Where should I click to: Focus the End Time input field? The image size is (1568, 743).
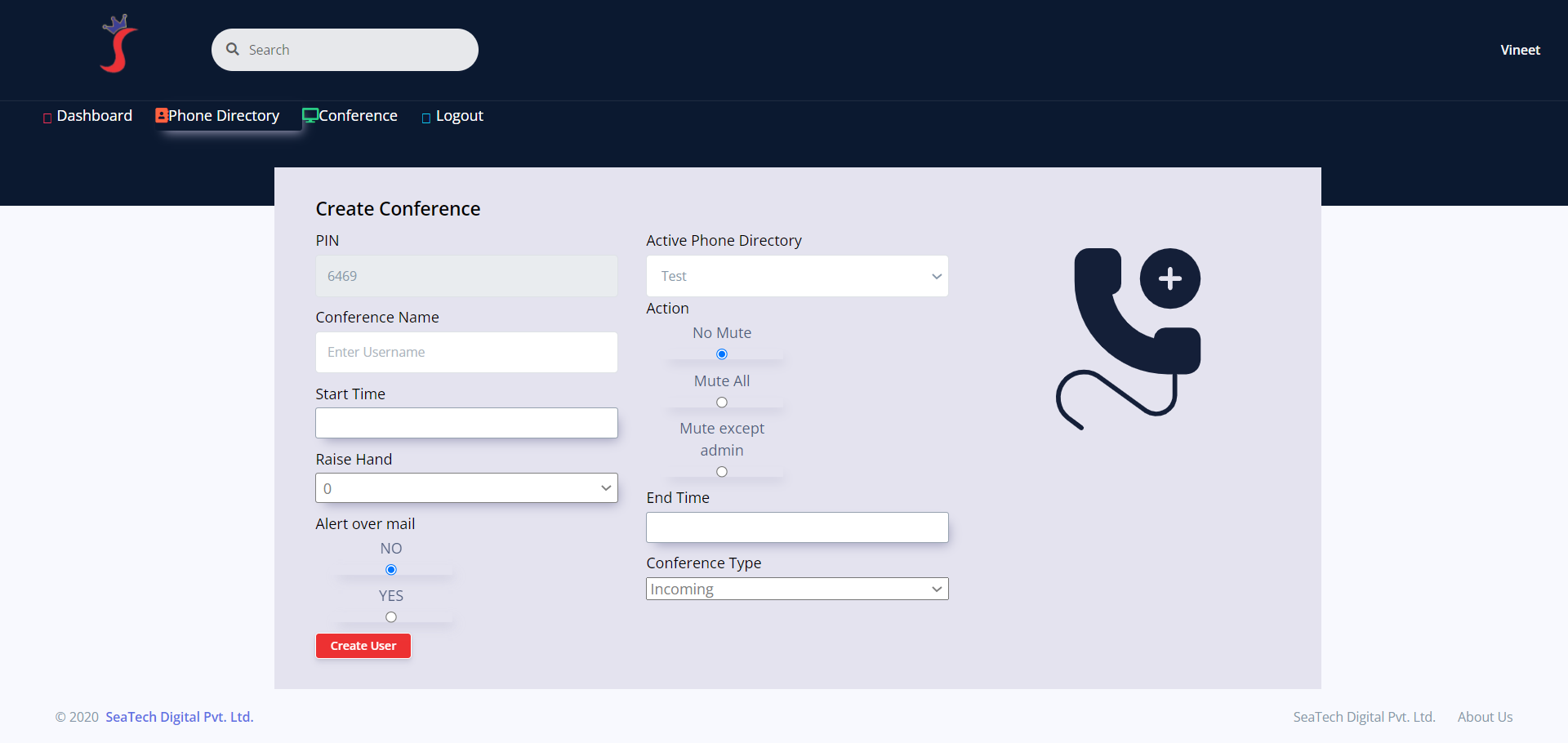coord(797,527)
